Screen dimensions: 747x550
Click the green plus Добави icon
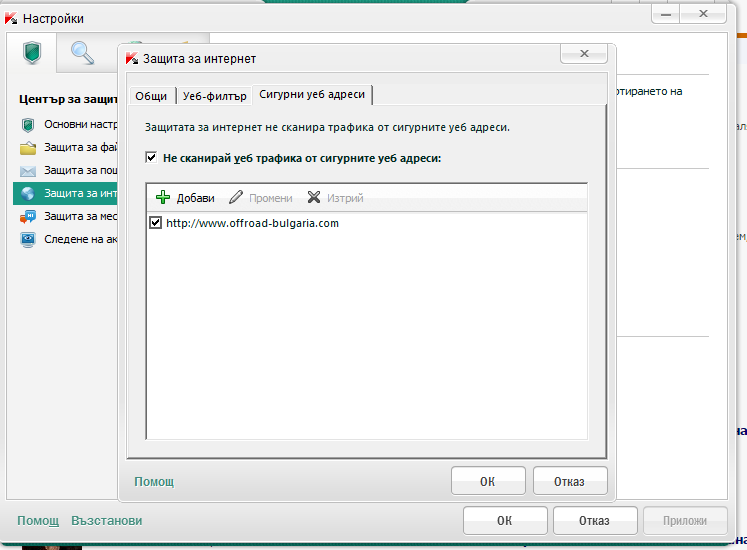[x=163, y=197]
